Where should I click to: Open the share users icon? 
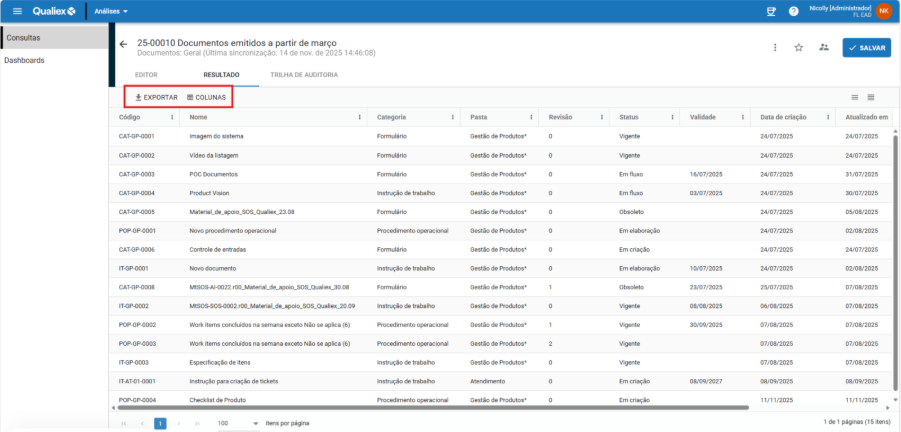point(824,47)
